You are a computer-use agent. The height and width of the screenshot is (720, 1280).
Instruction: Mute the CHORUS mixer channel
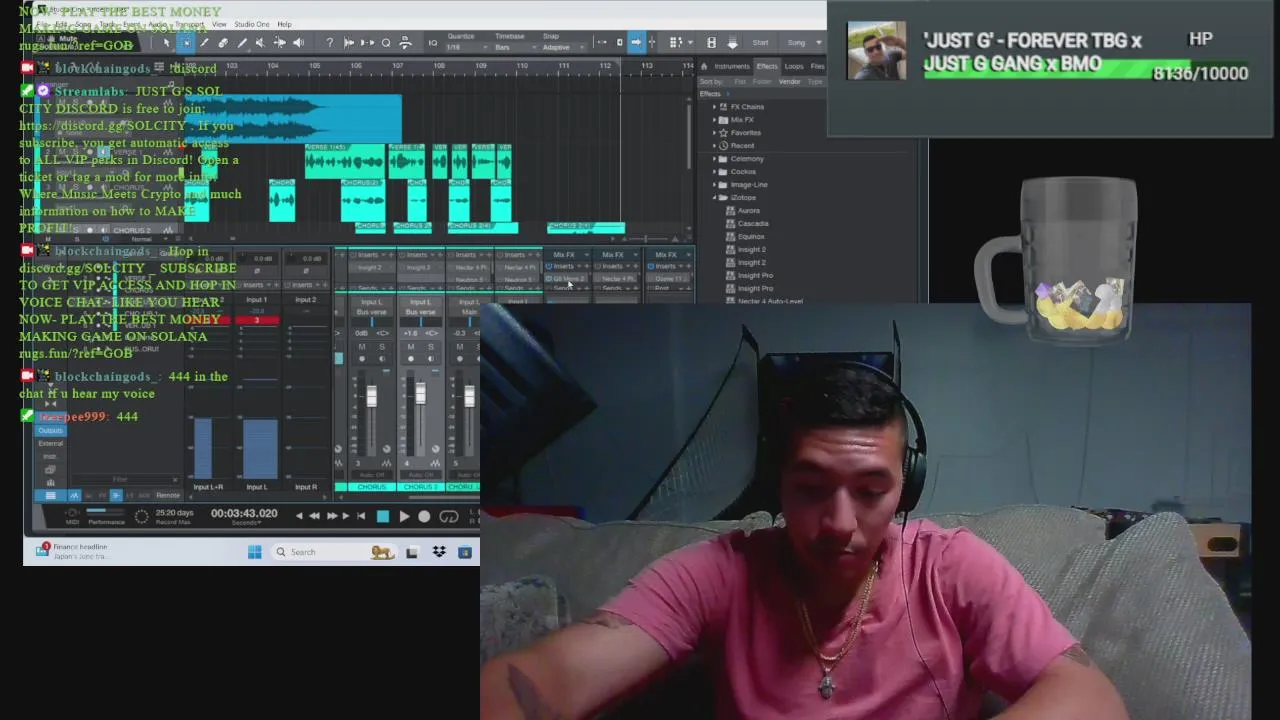pyautogui.click(x=362, y=347)
